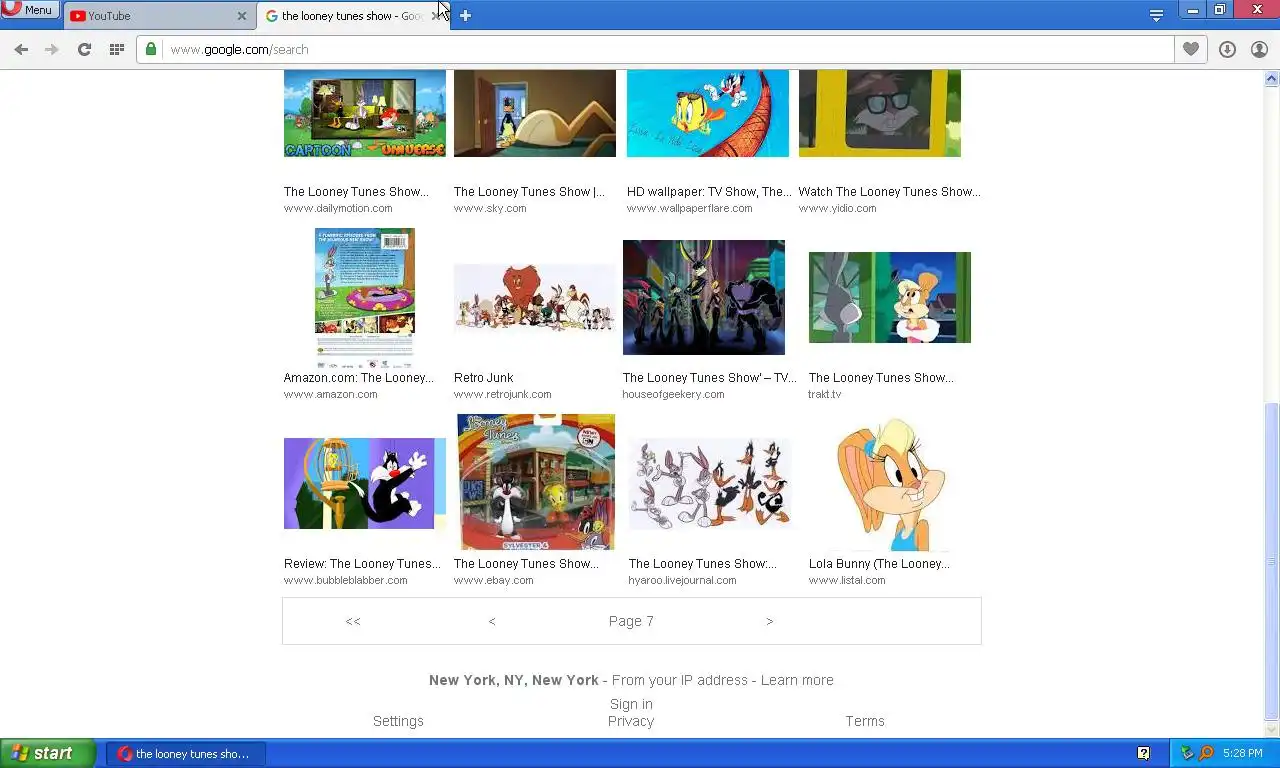Open the Lola Bunny listal thumbnail

pos(890,483)
